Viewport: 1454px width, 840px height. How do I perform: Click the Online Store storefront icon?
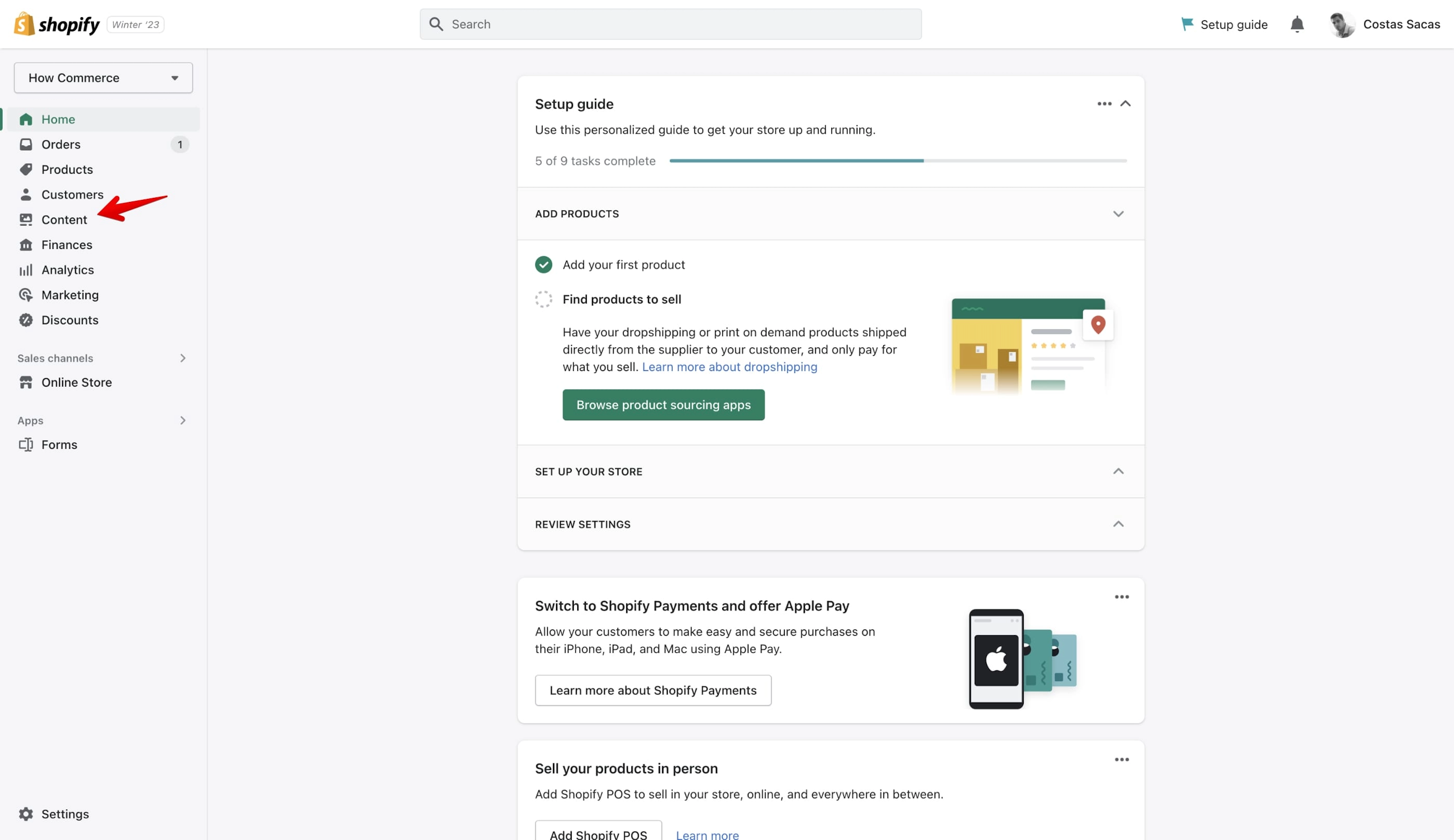[x=26, y=382]
